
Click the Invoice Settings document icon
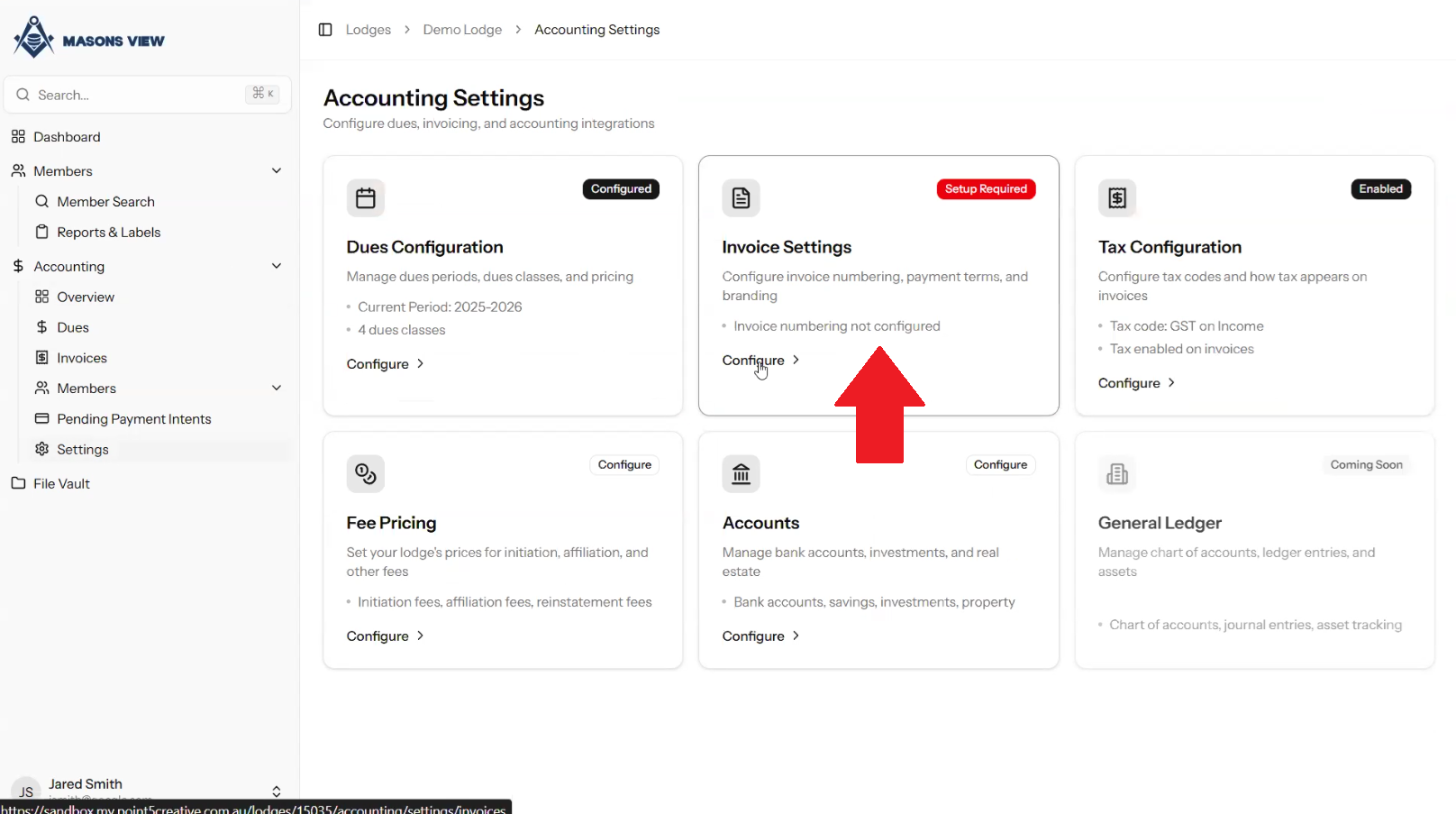tap(741, 198)
